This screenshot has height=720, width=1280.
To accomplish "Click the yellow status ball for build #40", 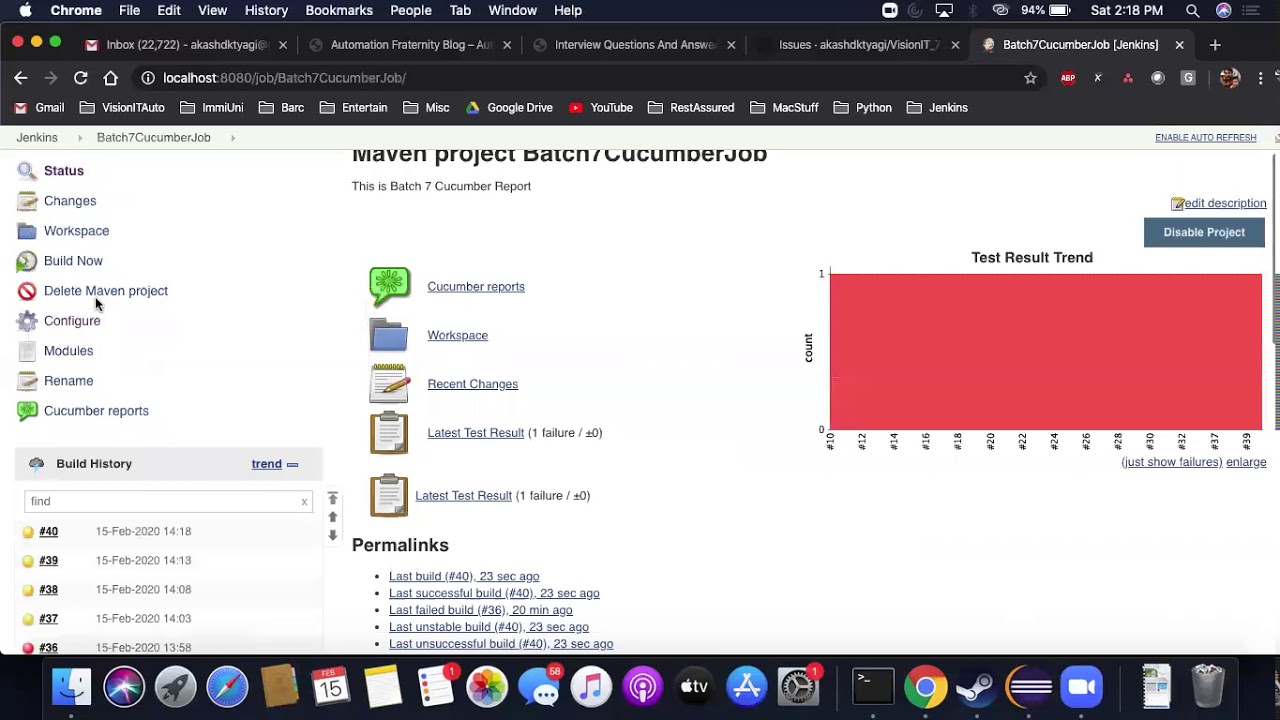I will [x=28, y=532].
